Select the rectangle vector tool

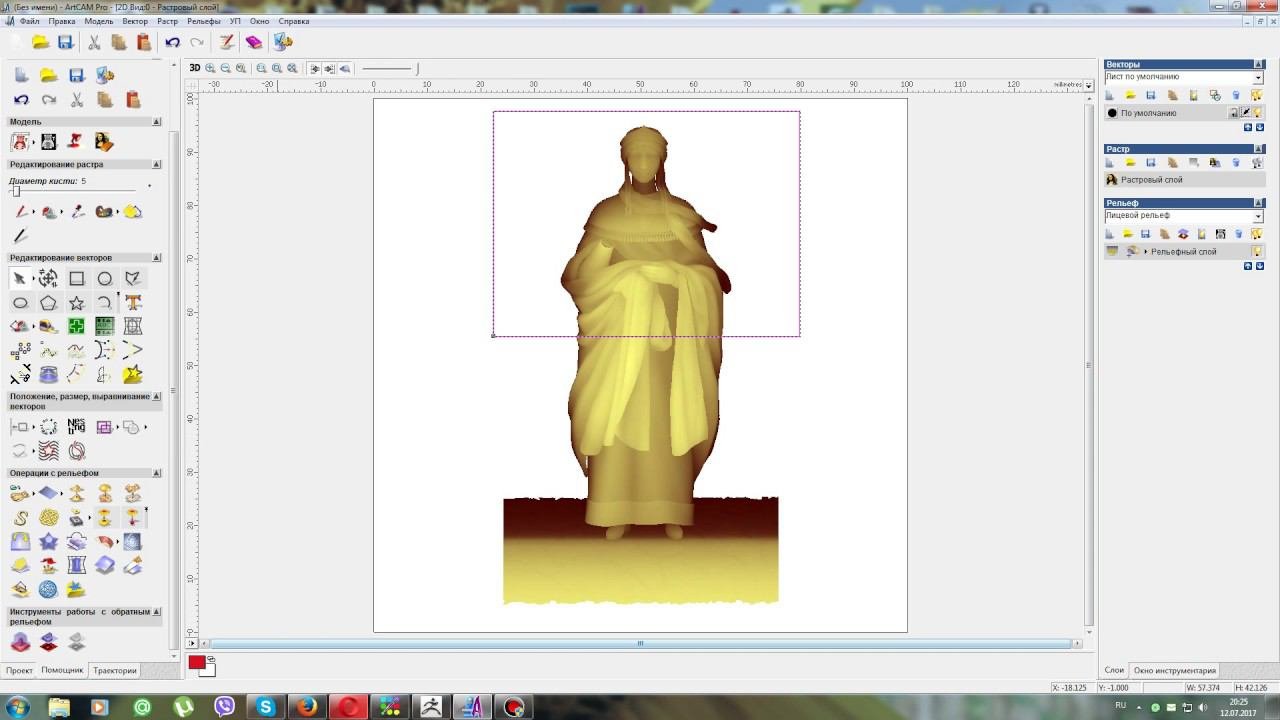point(76,279)
